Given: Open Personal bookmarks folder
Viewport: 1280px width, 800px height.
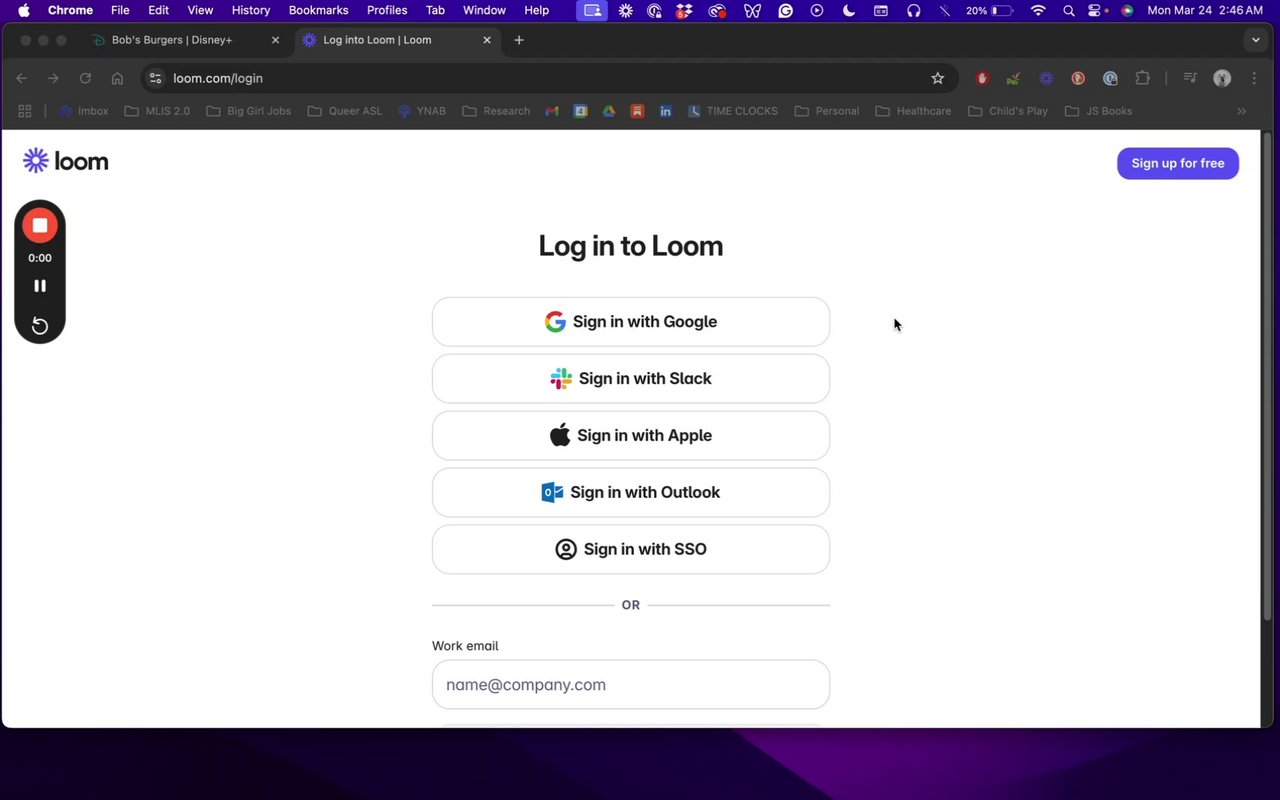Looking at the screenshot, I should pyautogui.click(x=827, y=111).
